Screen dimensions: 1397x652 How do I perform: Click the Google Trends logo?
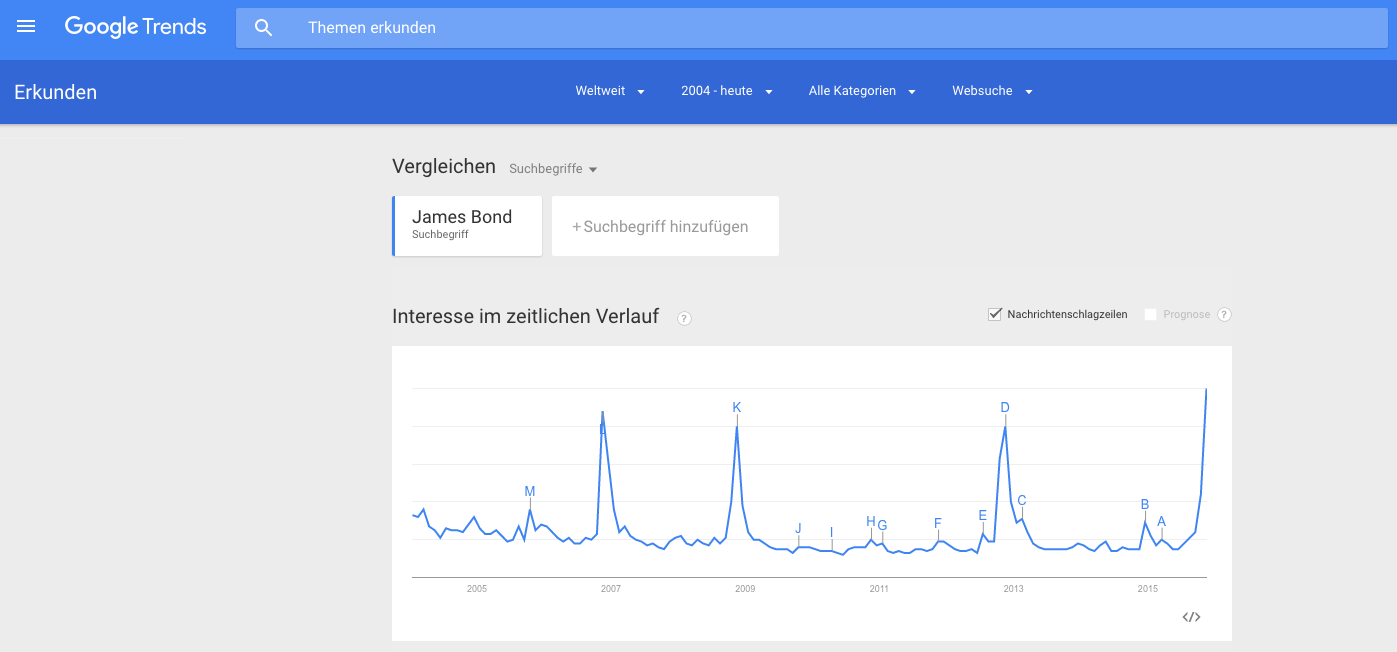[136, 27]
